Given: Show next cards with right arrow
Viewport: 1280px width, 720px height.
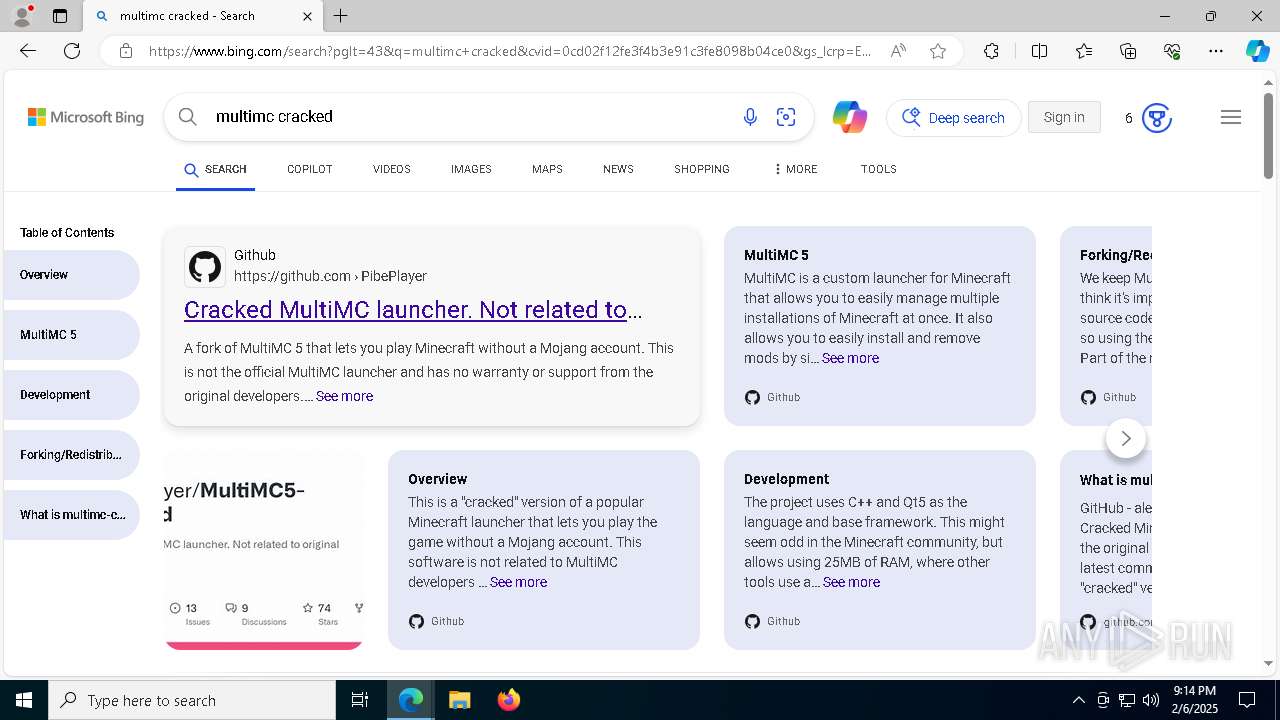Looking at the screenshot, I should point(1126,438).
